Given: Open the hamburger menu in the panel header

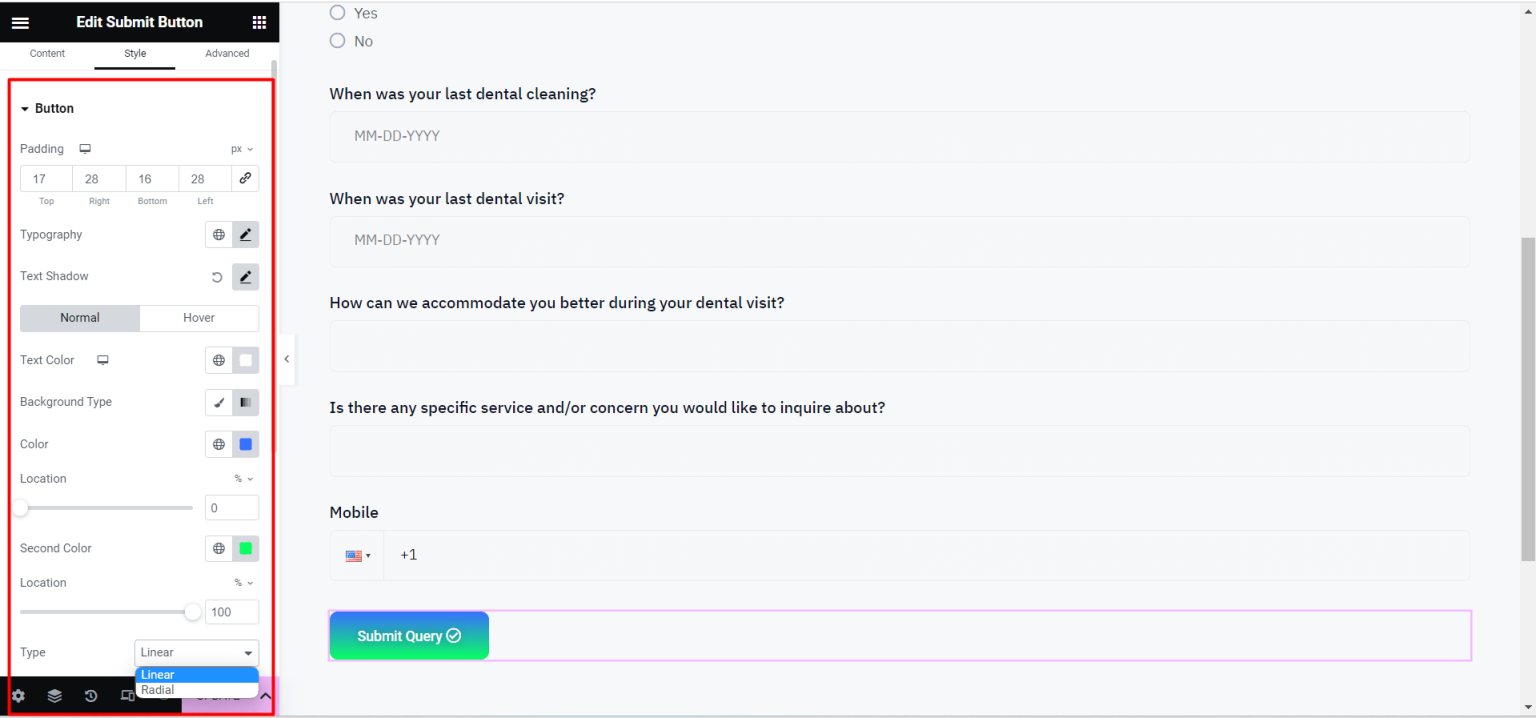Looking at the screenshot, I should pyautogui.click(x=20, y=23).
